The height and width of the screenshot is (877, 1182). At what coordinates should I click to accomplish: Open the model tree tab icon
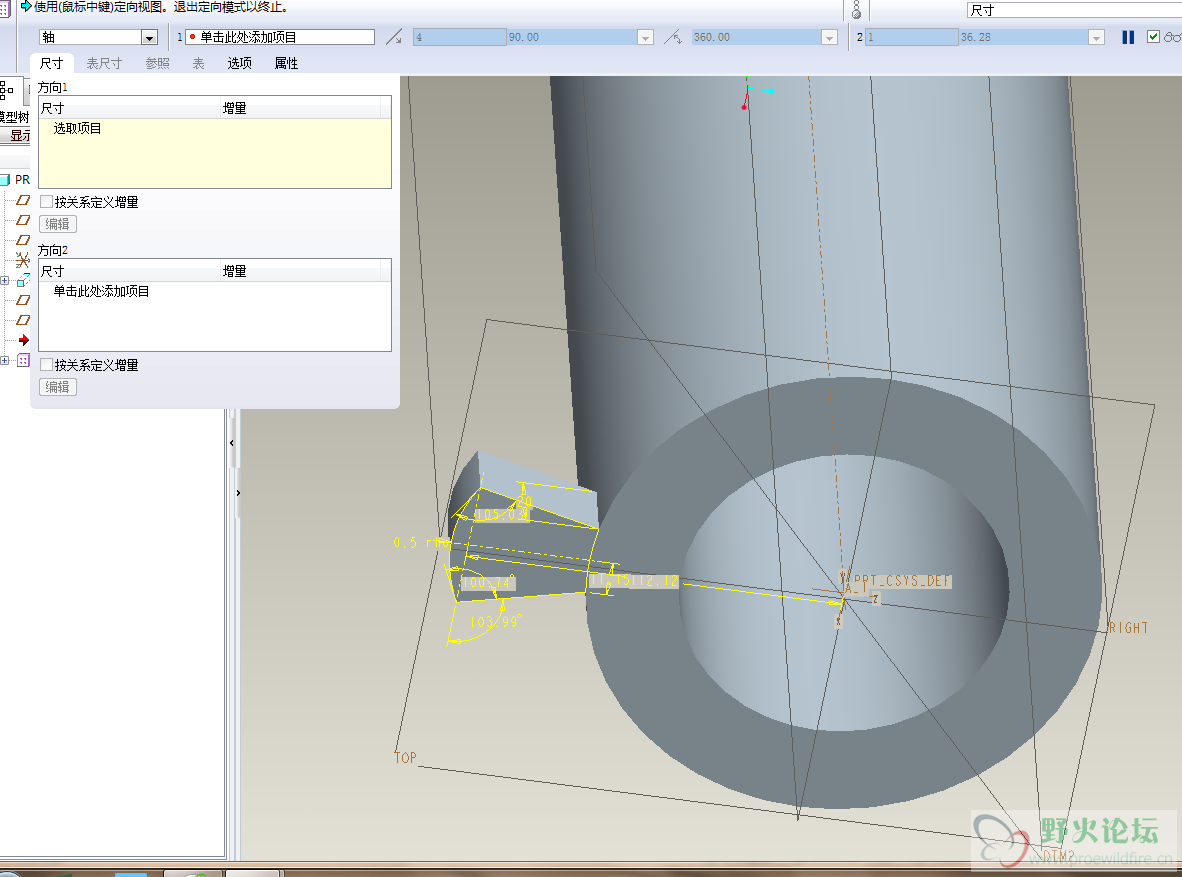(7, 91)
